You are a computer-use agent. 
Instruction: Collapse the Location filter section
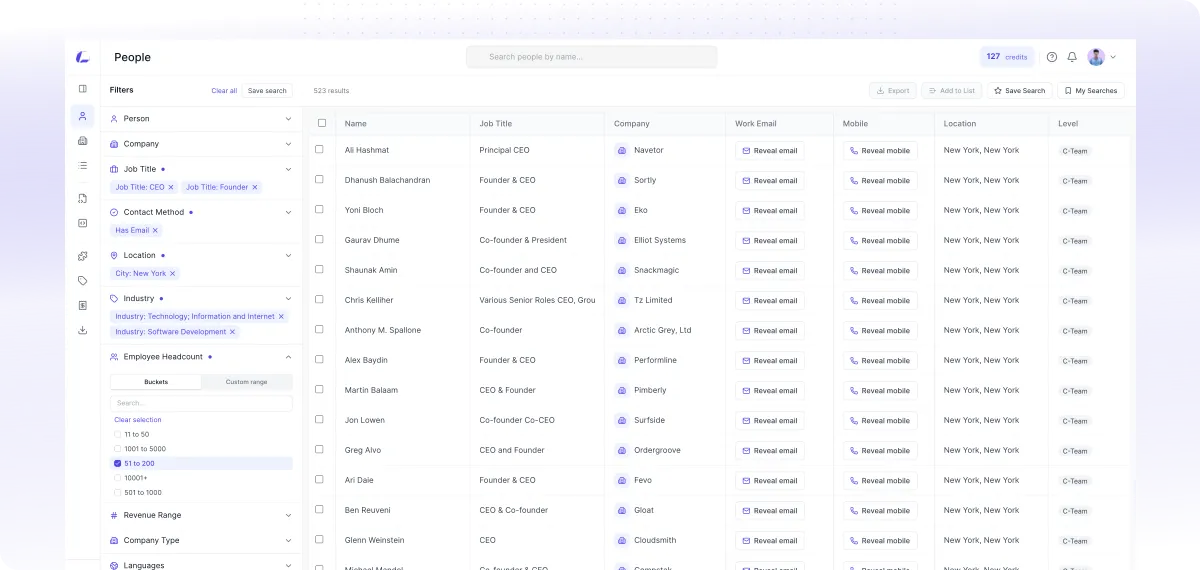(288, 255)
